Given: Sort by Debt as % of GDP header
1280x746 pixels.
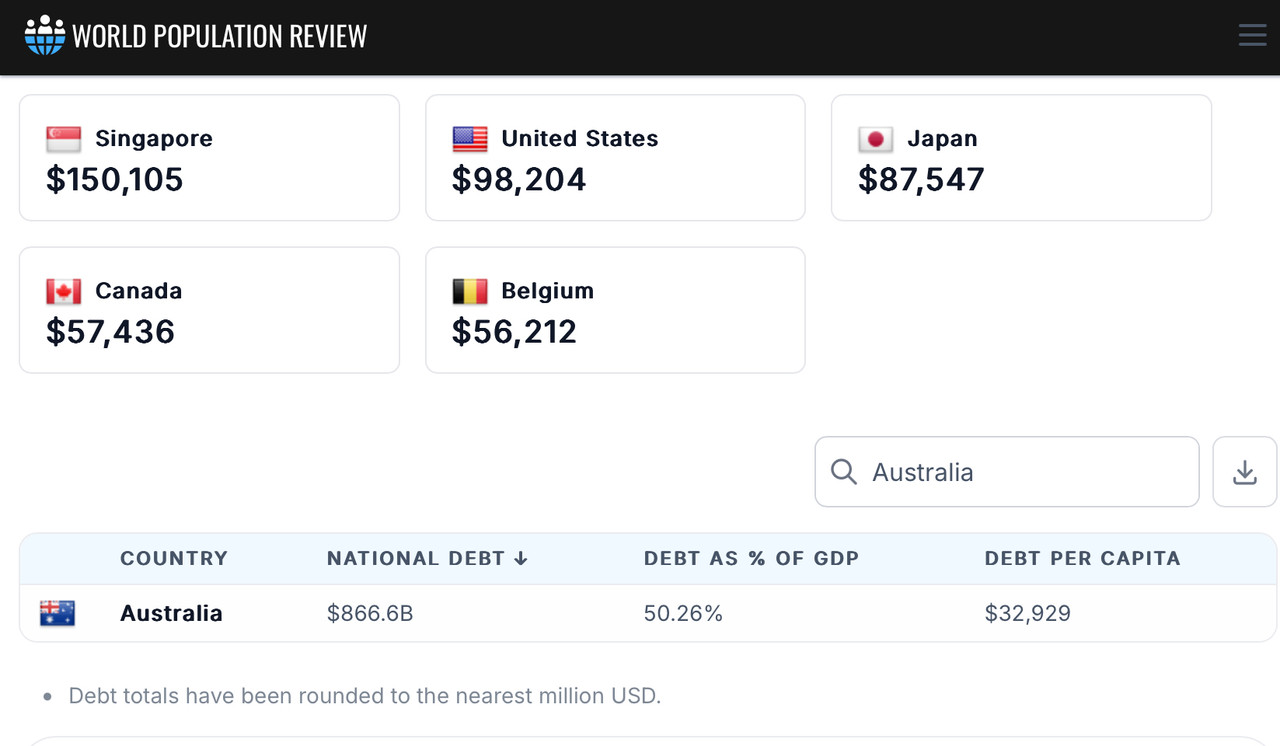Looking at the screenshot, I should click(751, 558).
